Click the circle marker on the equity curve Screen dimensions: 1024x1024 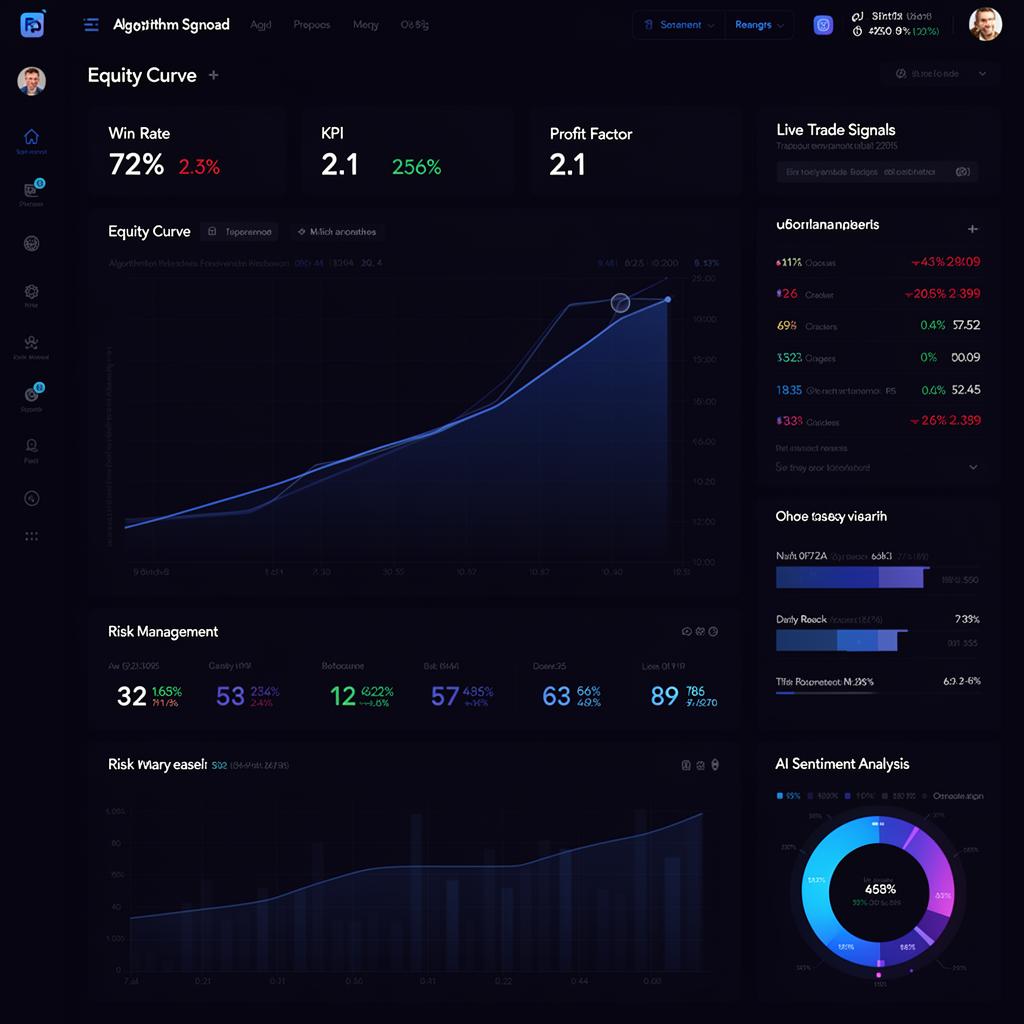(620, 302)
